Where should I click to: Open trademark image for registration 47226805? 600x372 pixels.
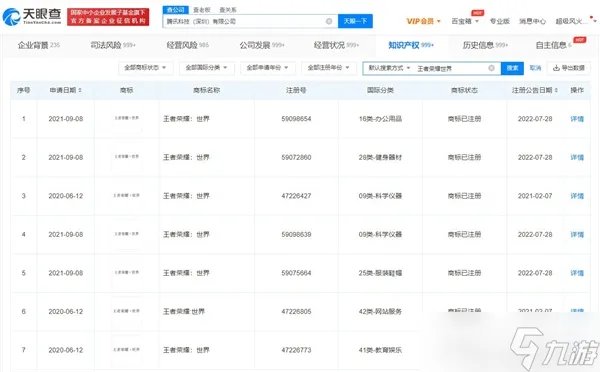point(127,311)
